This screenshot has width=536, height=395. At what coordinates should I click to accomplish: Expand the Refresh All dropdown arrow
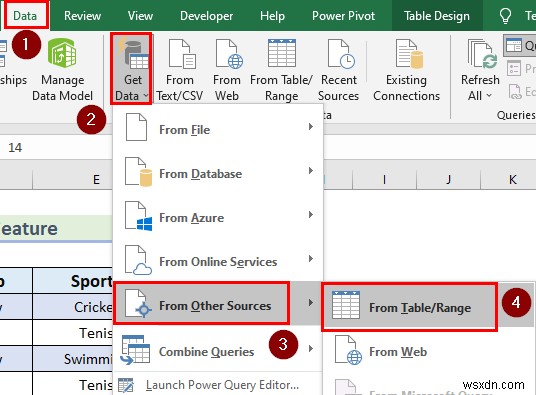(489, 96)
